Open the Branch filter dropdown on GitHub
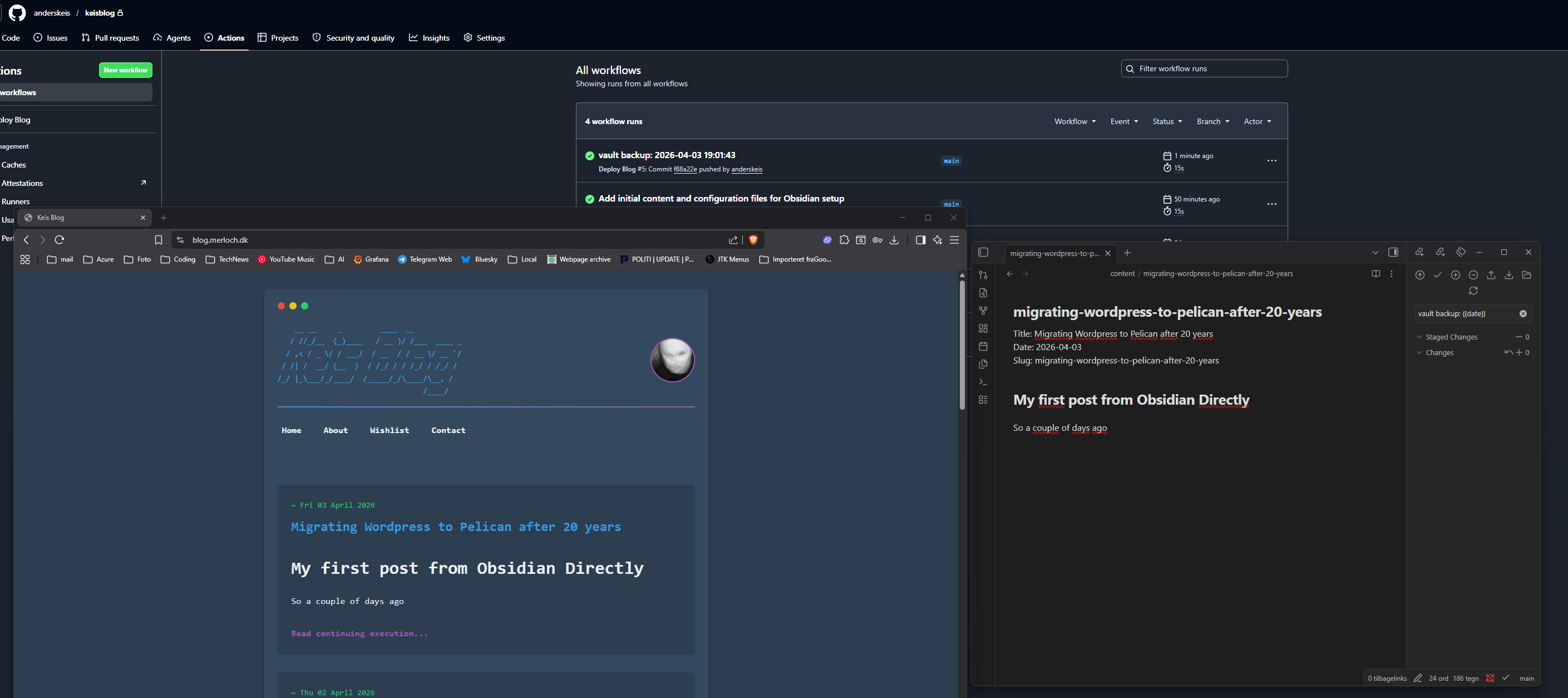The width and height of the screenshot is (1568, 698). 1212,122
